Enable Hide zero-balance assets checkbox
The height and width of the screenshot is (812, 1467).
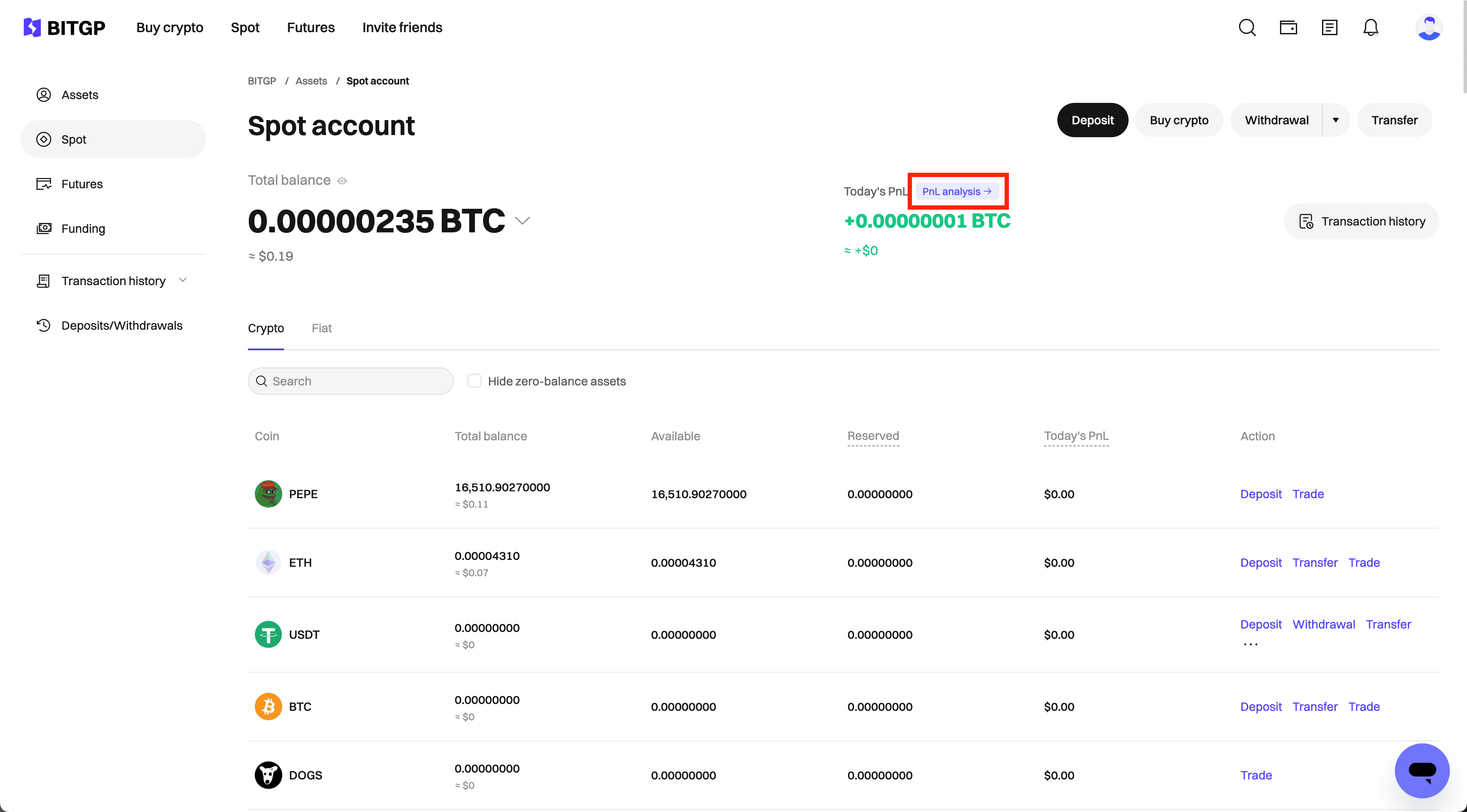(474, 381)
